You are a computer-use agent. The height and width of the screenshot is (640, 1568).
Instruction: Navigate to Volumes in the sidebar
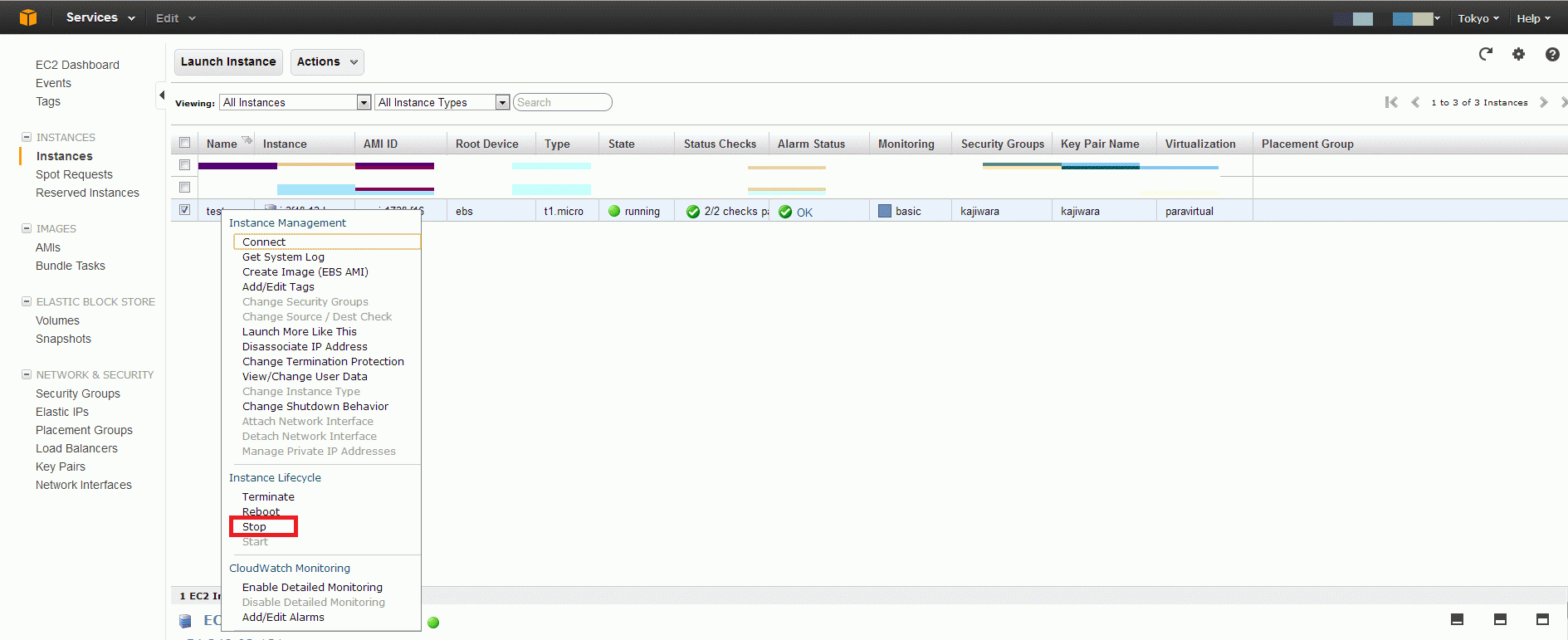tap(57, 320)
